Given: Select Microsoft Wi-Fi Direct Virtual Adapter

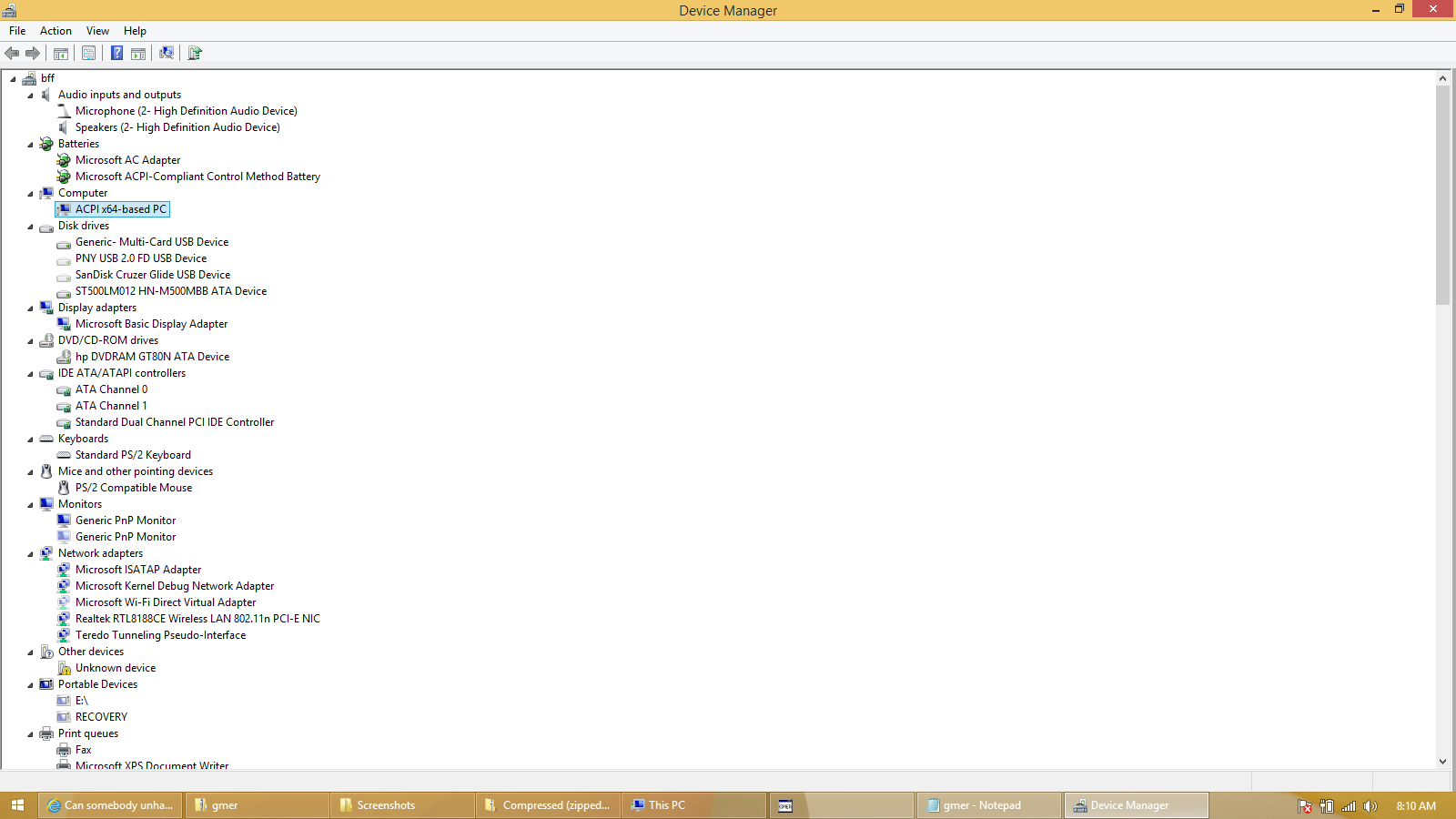Looking at the screenshot, I should [166, 602].
